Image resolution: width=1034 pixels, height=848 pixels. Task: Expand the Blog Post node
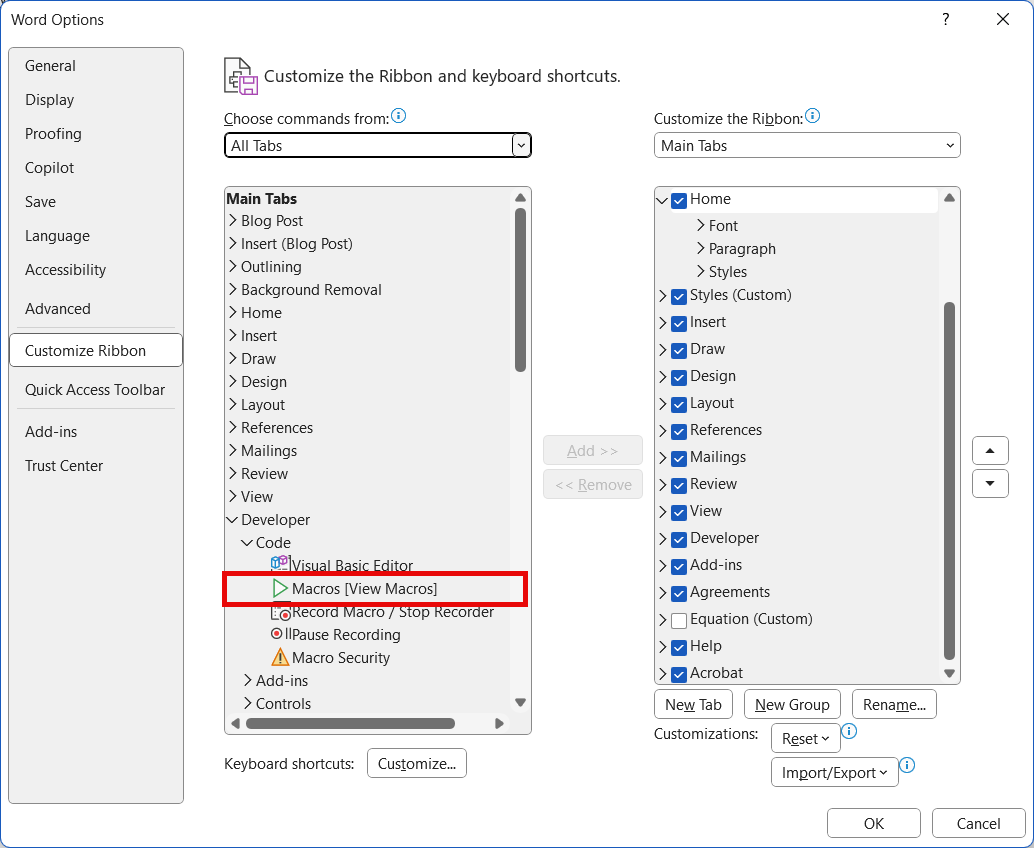232,220
